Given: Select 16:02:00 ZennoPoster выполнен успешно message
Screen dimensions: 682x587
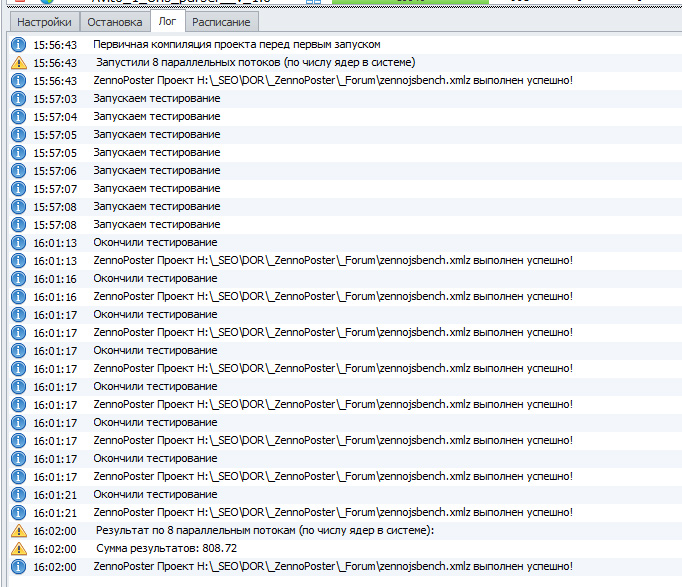Looking at the screenshot, I should tap(333, 567).
